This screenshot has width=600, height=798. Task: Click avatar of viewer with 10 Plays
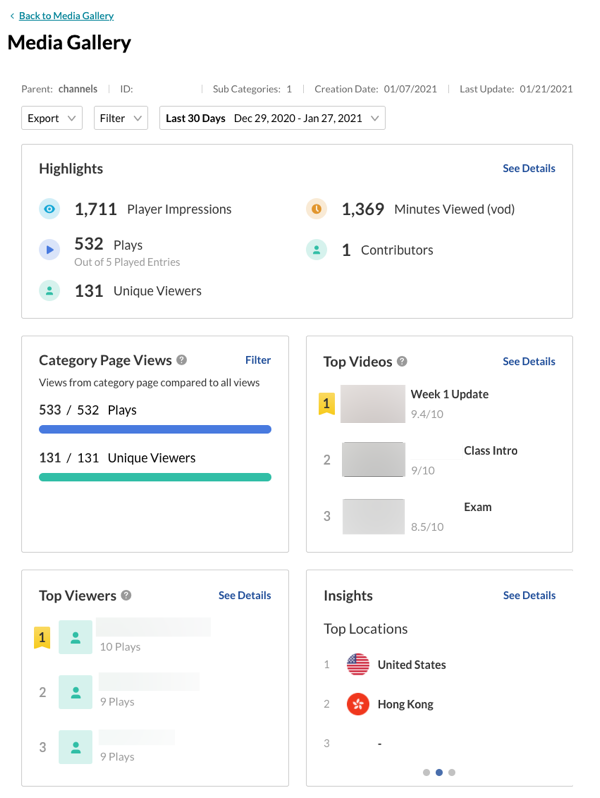coord(75,637)
